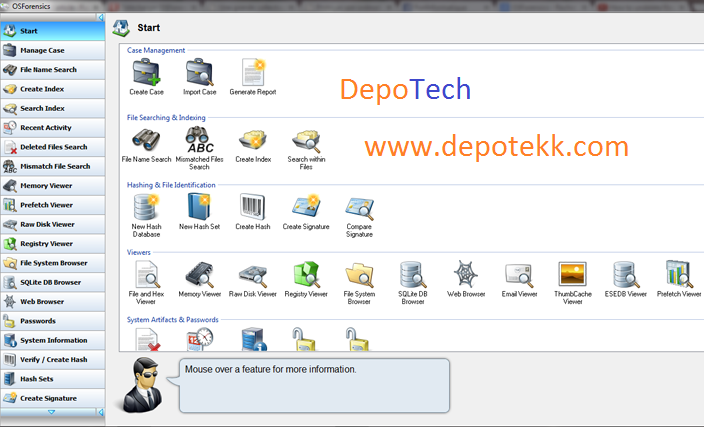Open the Create Case icon
The width and height of the screenshot is (704, 427).
[x=146, y=73]
